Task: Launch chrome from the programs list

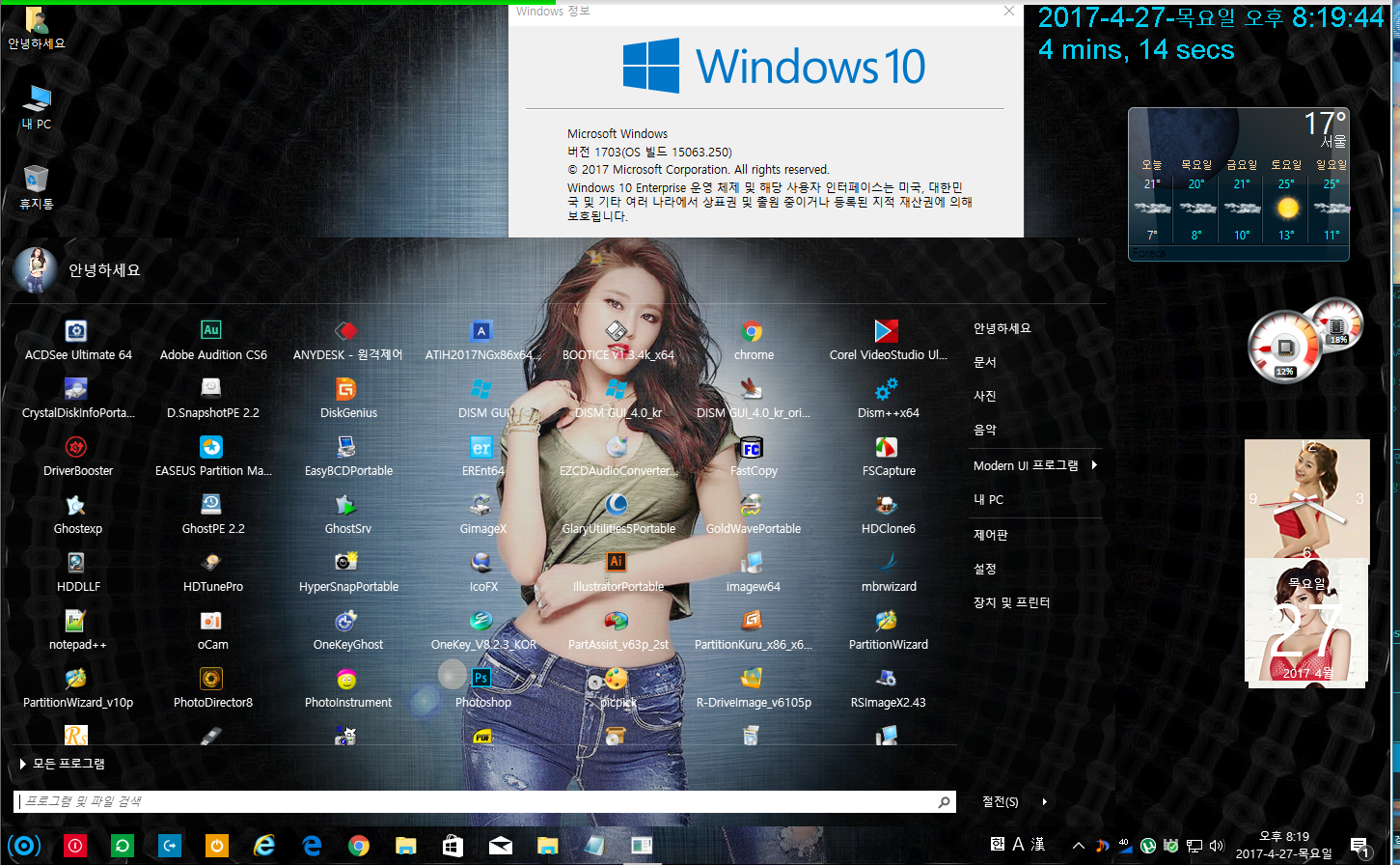Action: (x=754, y=342)
